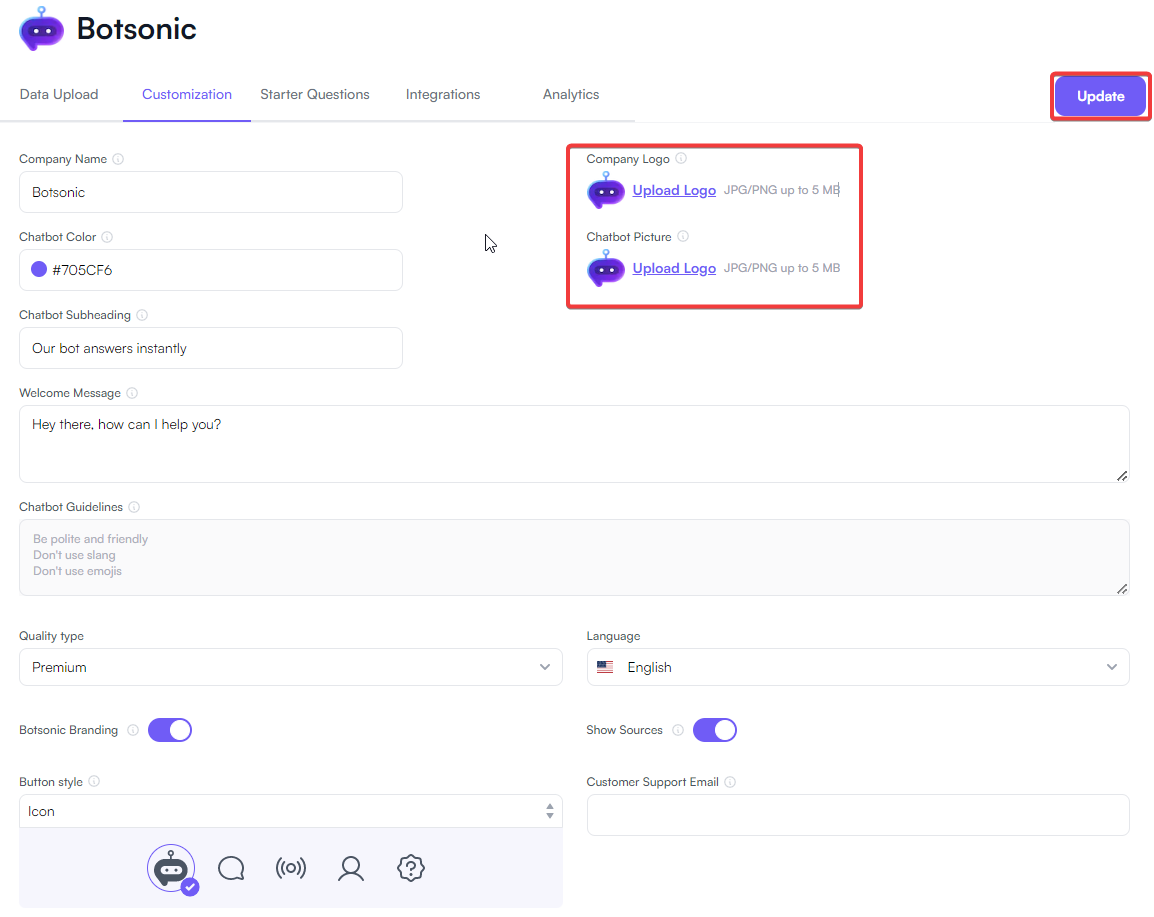Viewport: 1154px width, 917px height.
Task: Click the Botsonic logo icon in header
Action: 41,29
